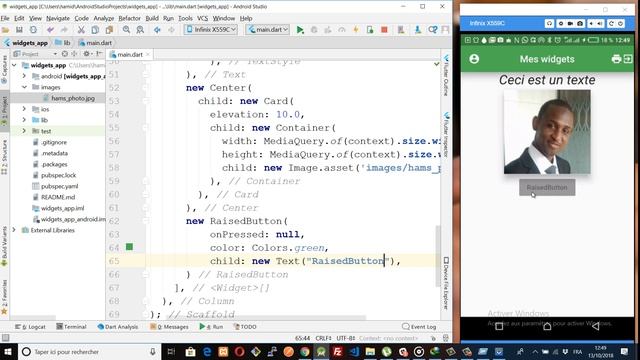Click the Save All toolbar icon
This screenshot has height=360, width=640.
point(19,30)
